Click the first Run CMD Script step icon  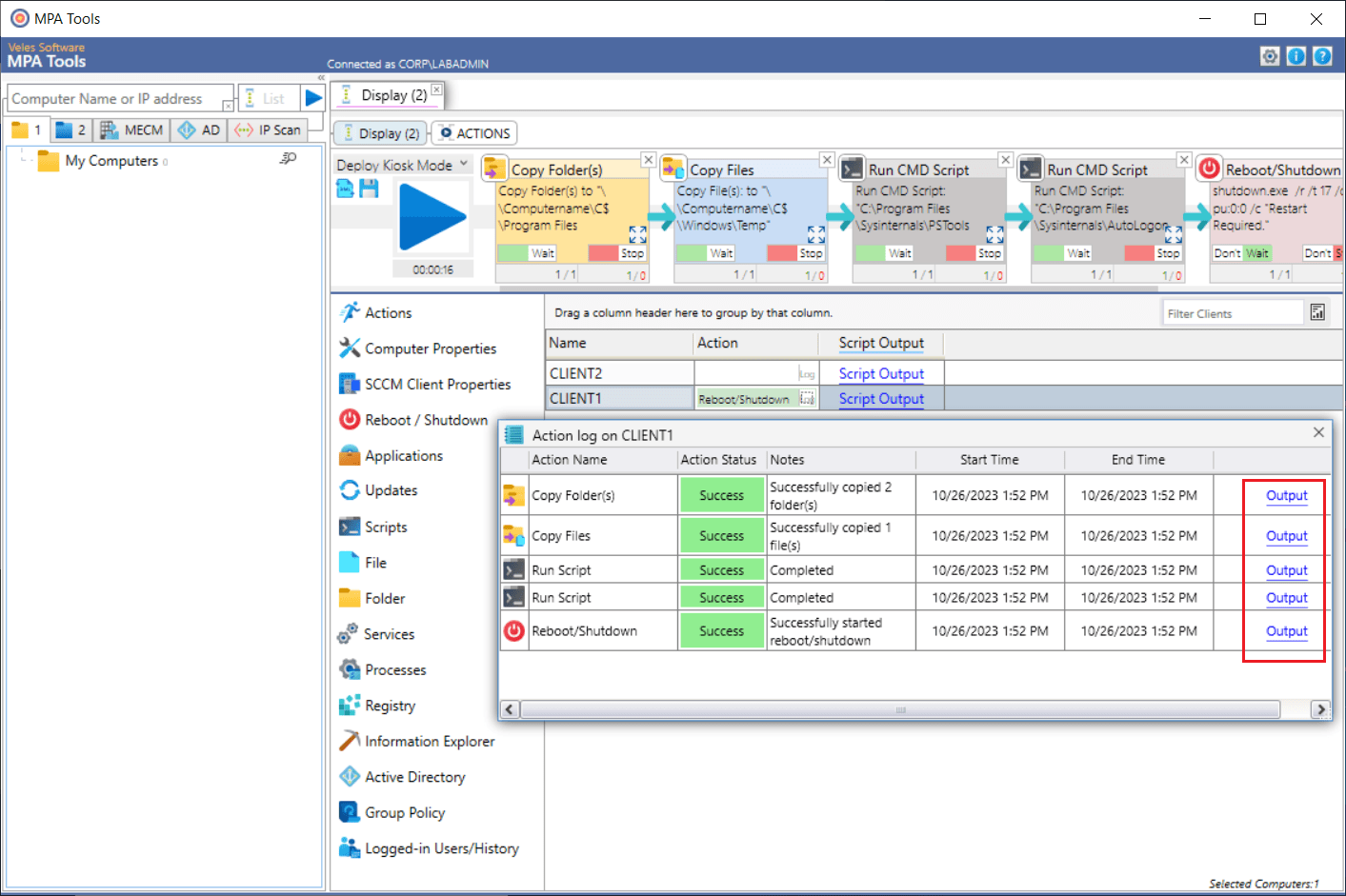tap(852, 169)
